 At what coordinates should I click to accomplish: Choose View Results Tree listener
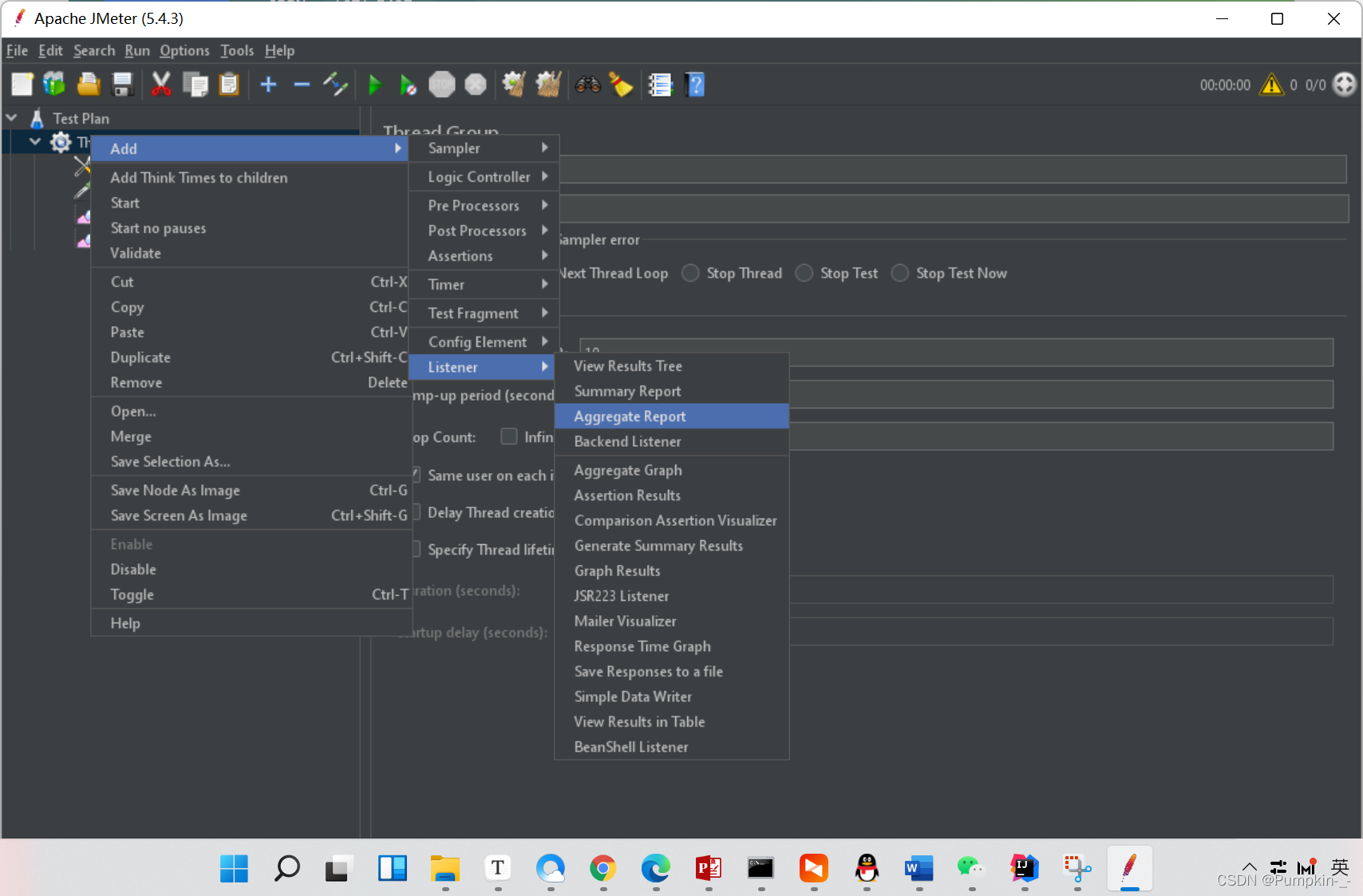[x=672, y=365]
